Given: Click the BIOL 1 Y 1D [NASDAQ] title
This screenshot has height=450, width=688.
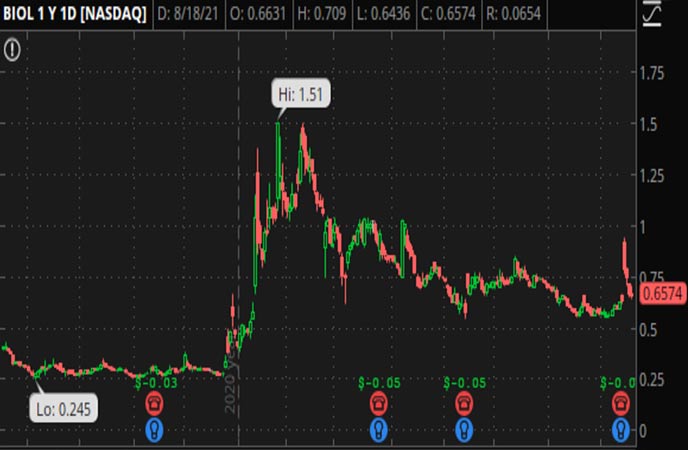Looking at the screenshot, I should coord(75,14).
